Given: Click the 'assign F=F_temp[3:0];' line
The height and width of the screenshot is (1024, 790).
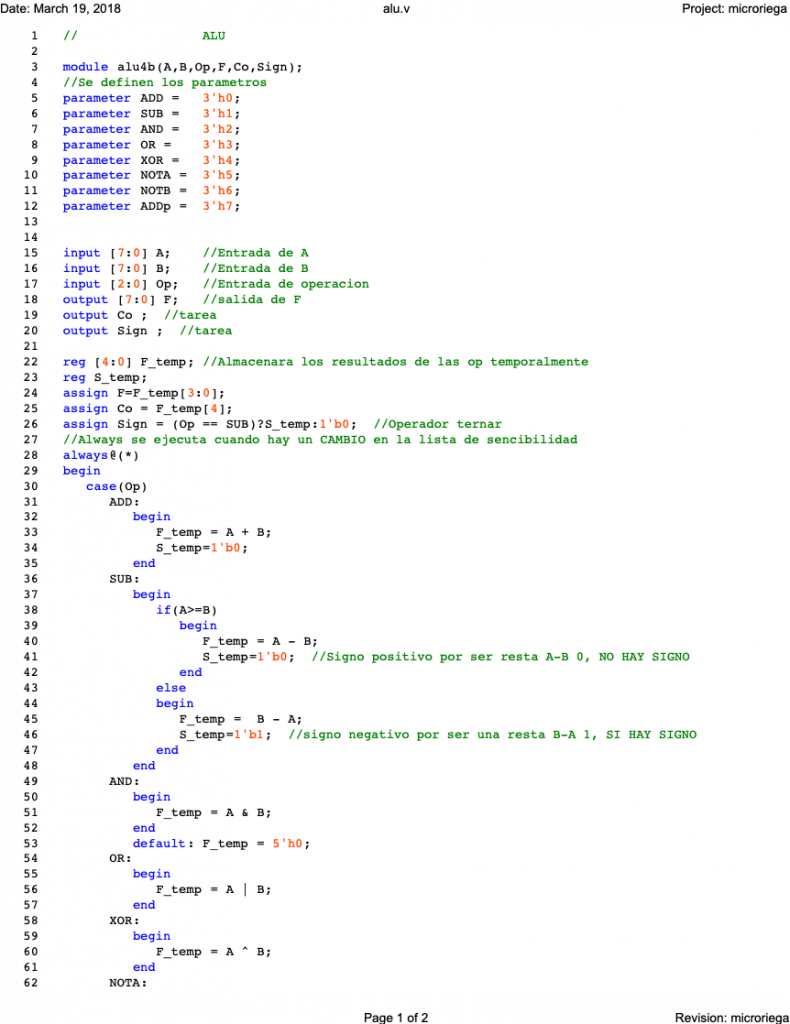Looking at the screenshot, I should [x=144, y=394].
